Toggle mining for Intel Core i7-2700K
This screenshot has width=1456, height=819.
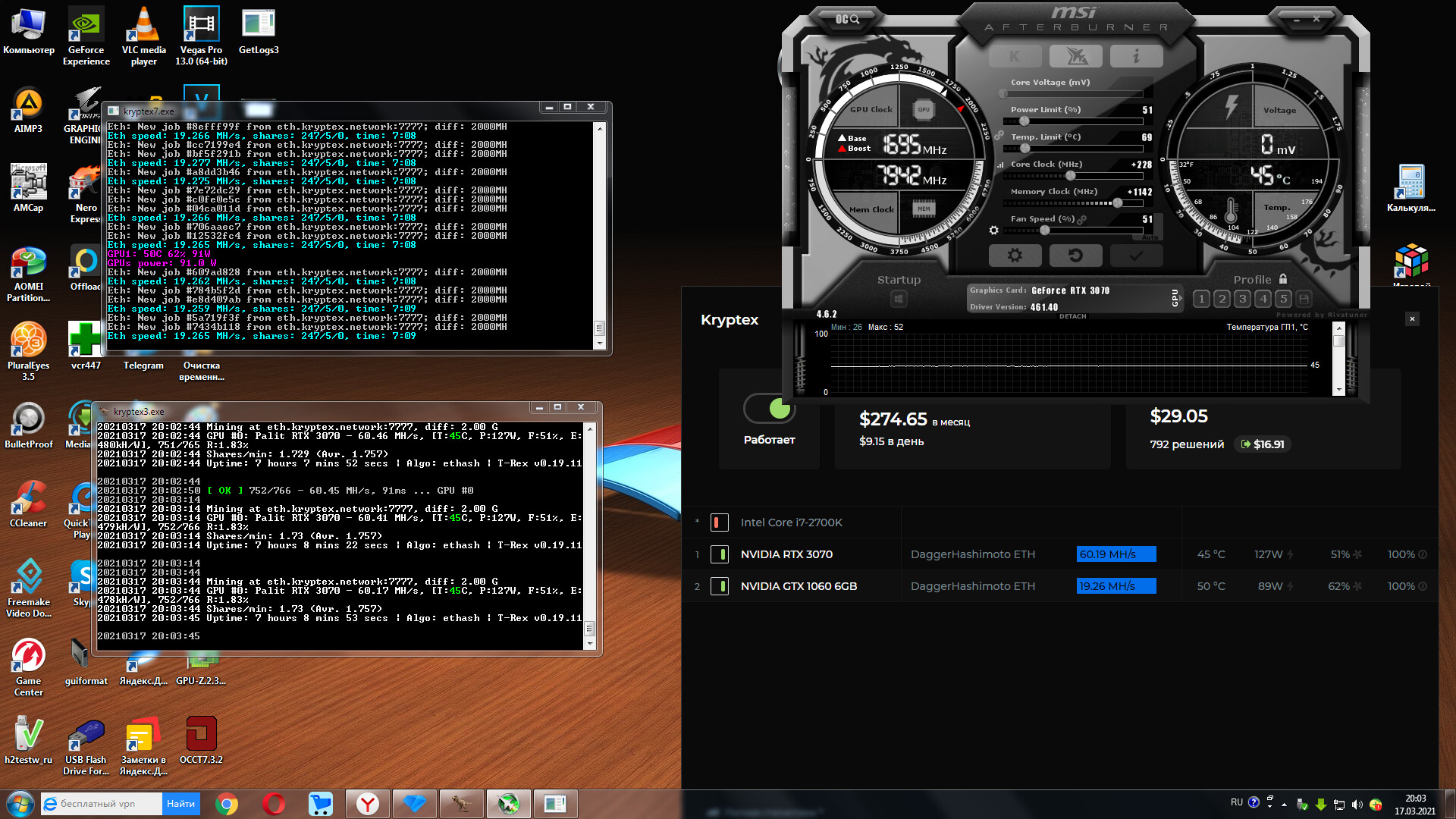[x=719, y=522]
